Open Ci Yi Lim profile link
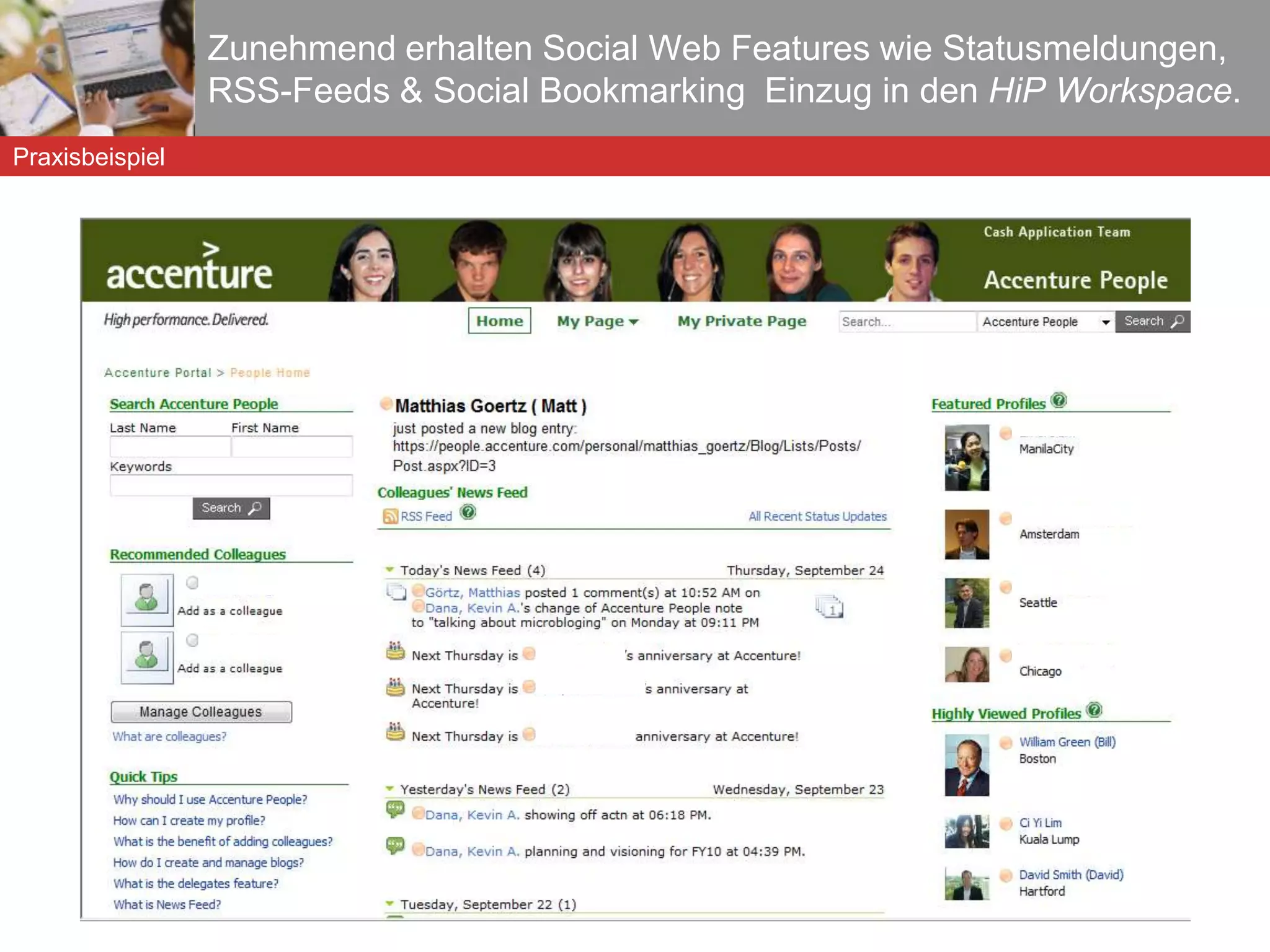This screenshot has width=1270, height=952. pyautogui.click(x=1041, y=823)
